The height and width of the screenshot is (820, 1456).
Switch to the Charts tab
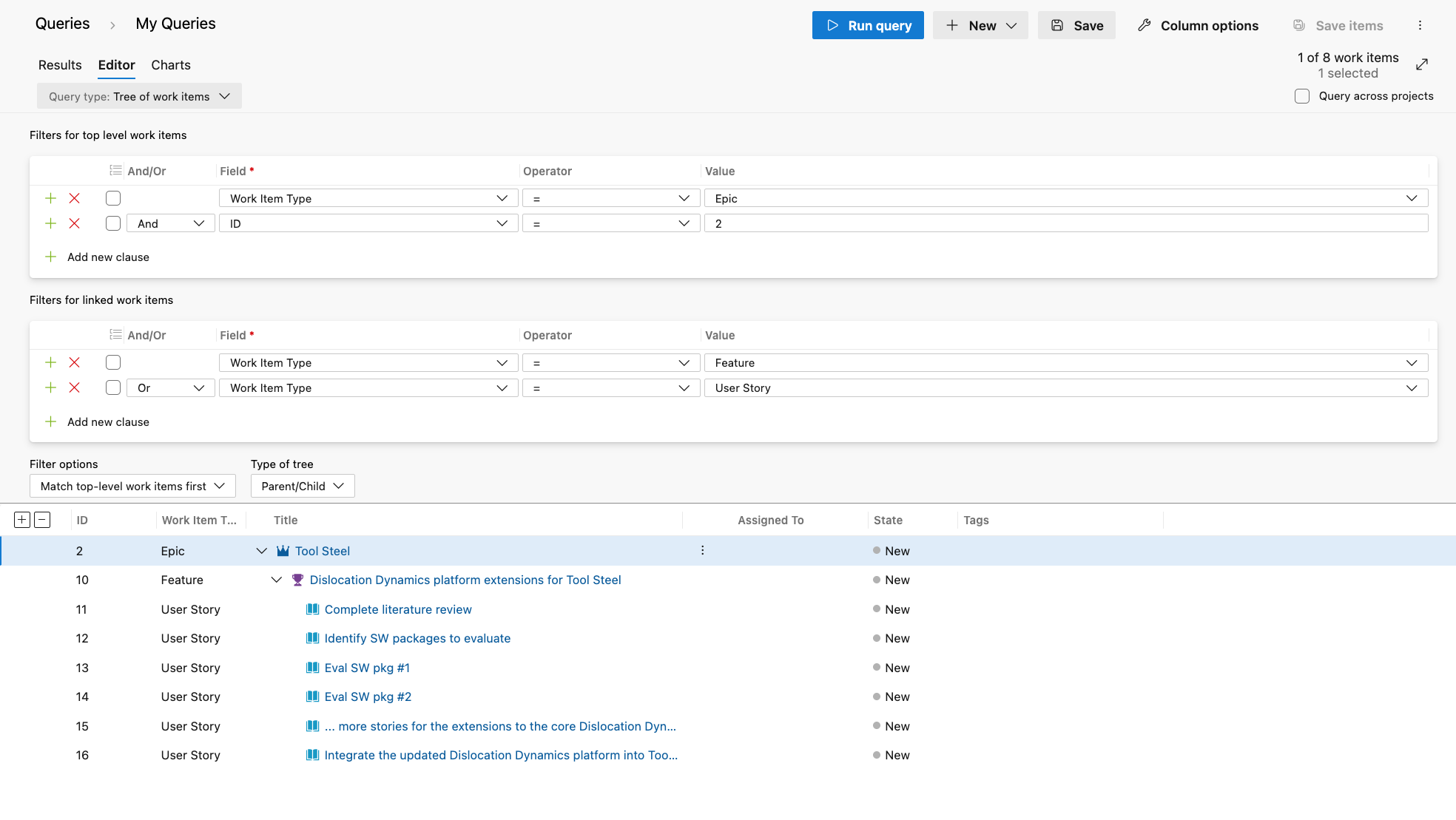[x=171, y=65]
